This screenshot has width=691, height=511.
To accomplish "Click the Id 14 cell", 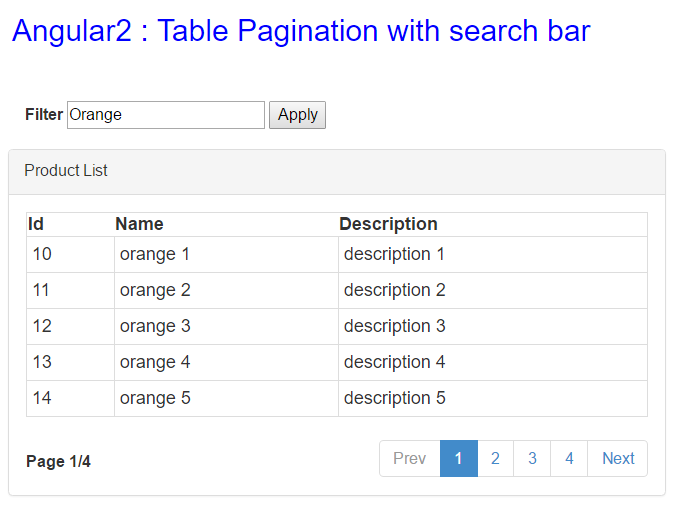I will tap(71, 399).
